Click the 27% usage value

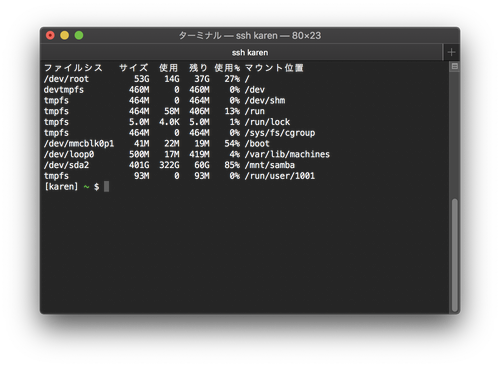coord(232,79)
